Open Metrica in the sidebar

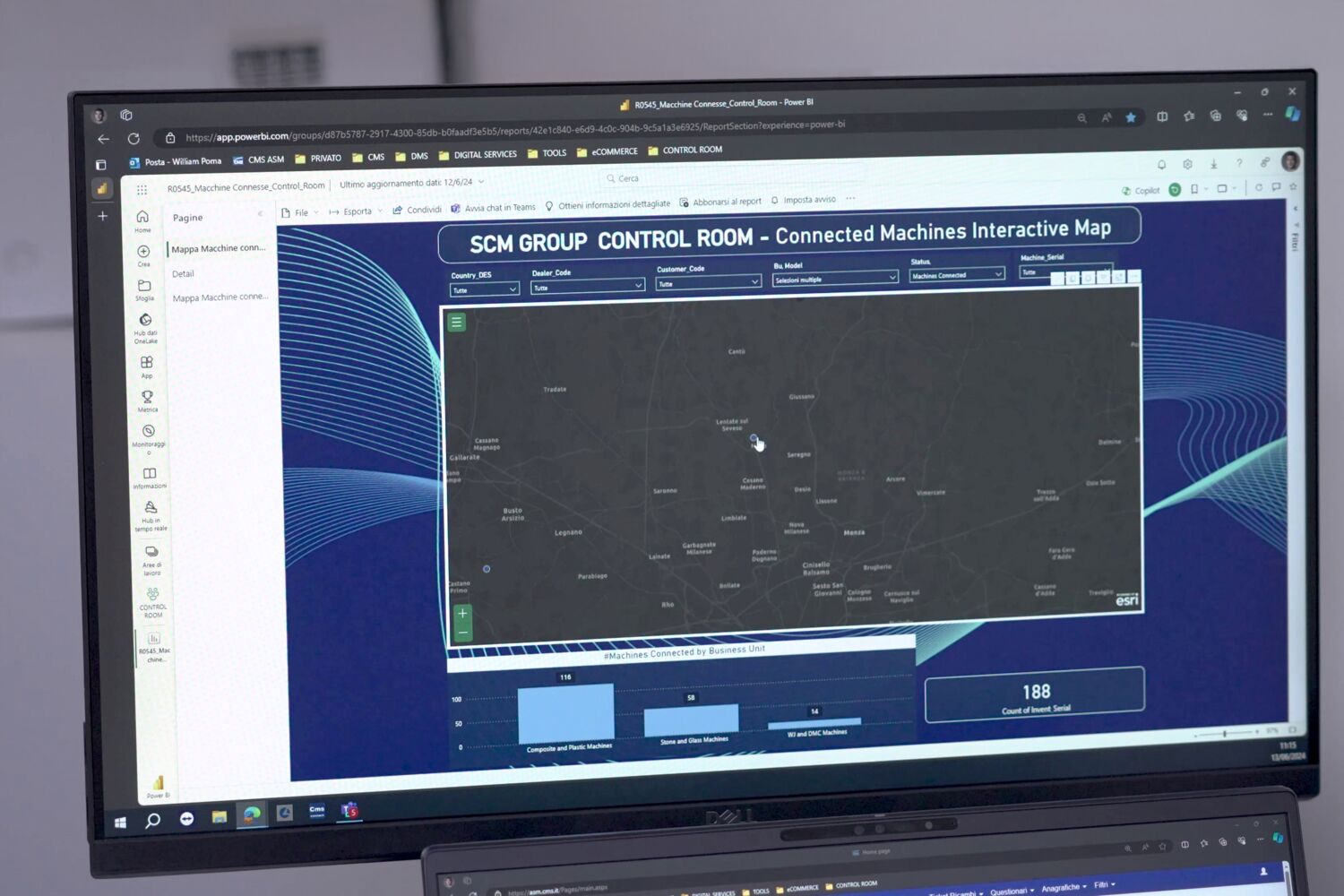(x=148, y=401)
